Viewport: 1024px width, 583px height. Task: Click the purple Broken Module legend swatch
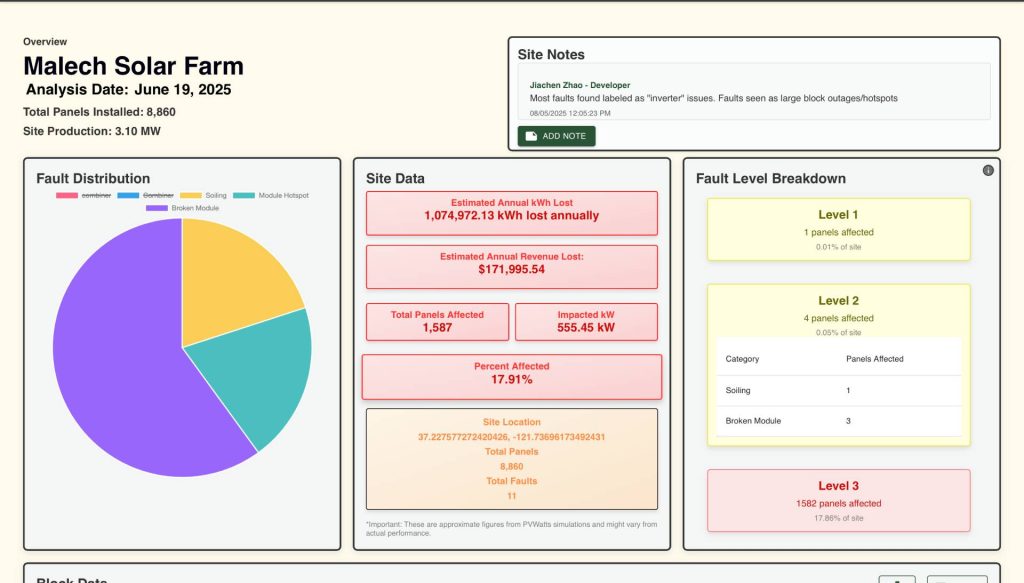tap(156, 208)
